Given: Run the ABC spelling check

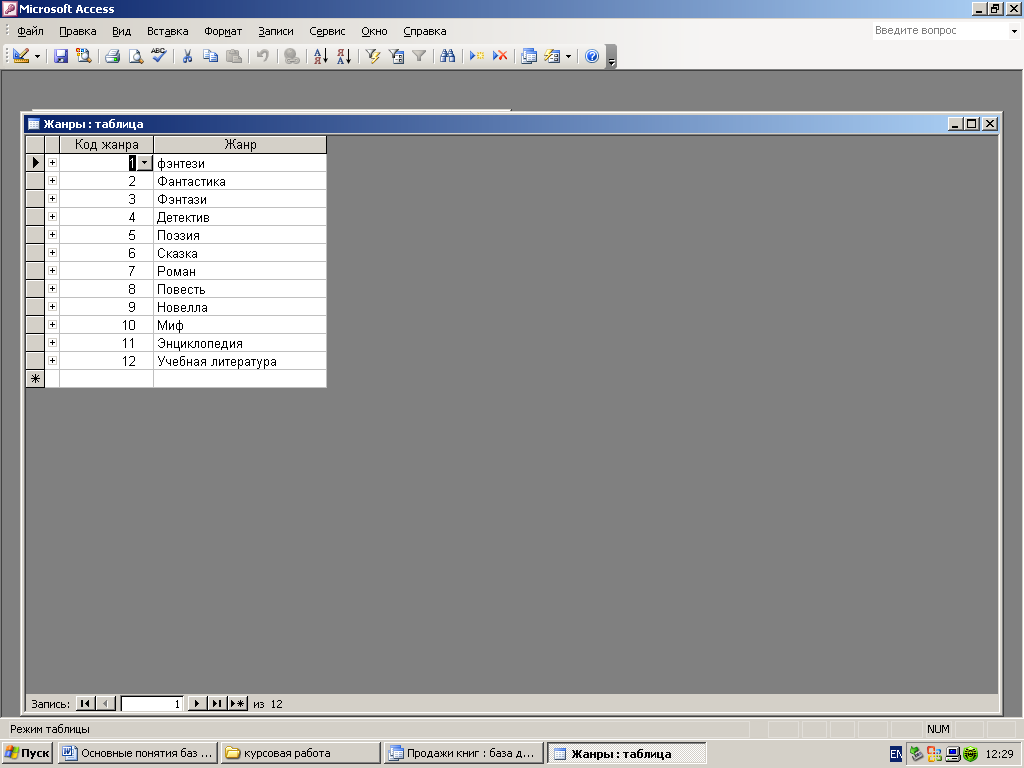Looking at the screenshot, I should (x=159, y=56).
